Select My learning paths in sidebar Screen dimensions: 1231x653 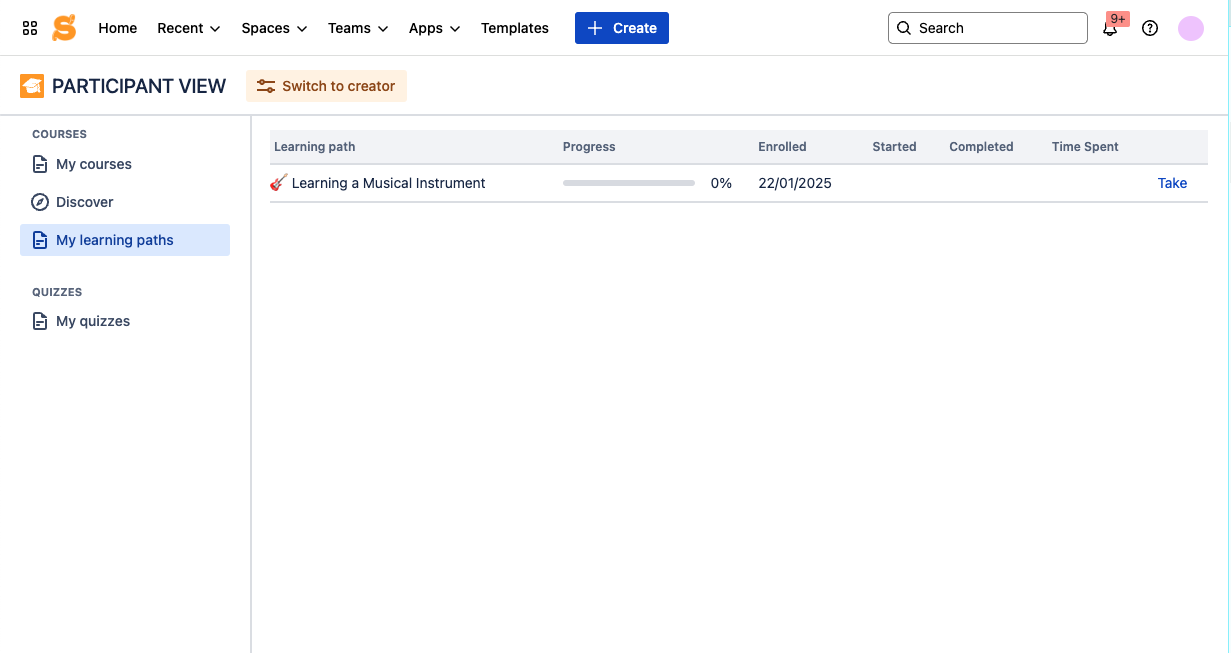(x=125, y=240)
